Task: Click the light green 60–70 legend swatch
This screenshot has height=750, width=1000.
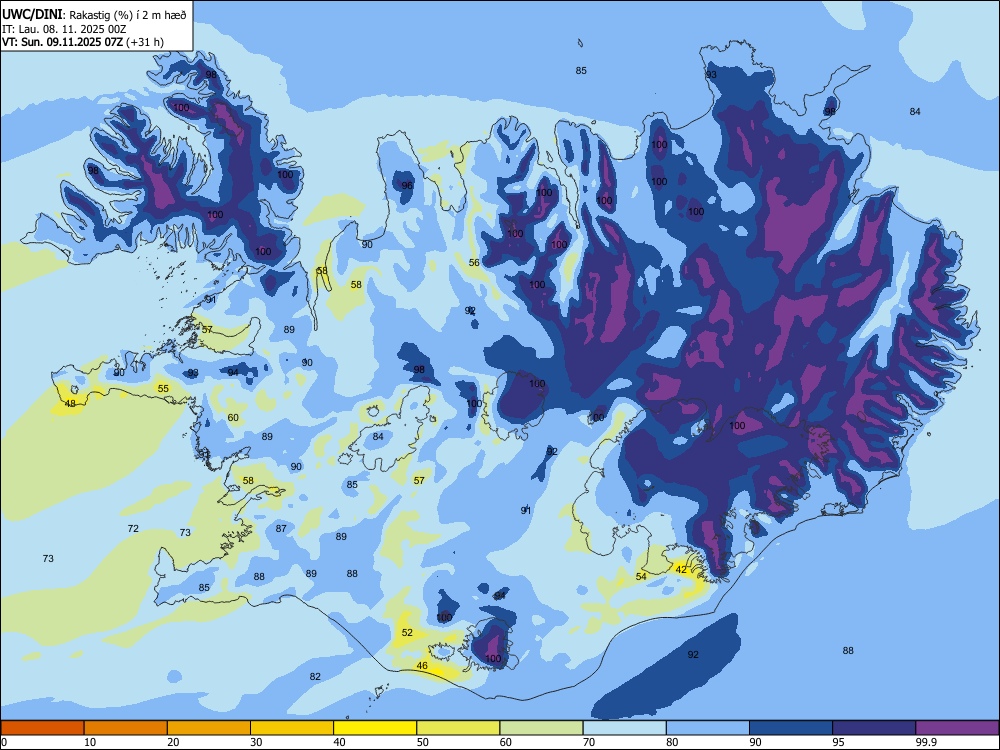Action: click(541, 728)
